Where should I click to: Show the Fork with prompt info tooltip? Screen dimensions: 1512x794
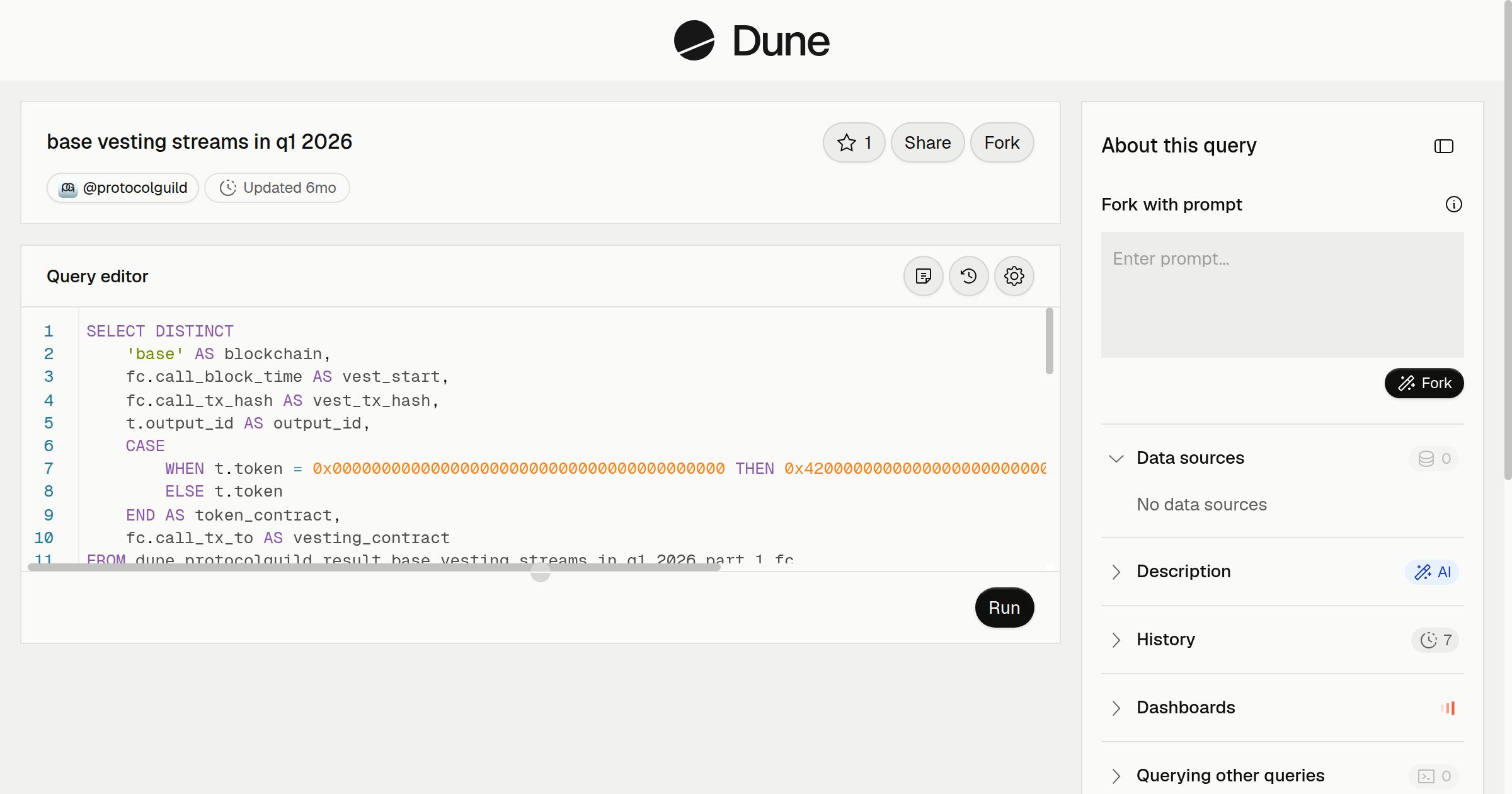tap(1453, 204)
